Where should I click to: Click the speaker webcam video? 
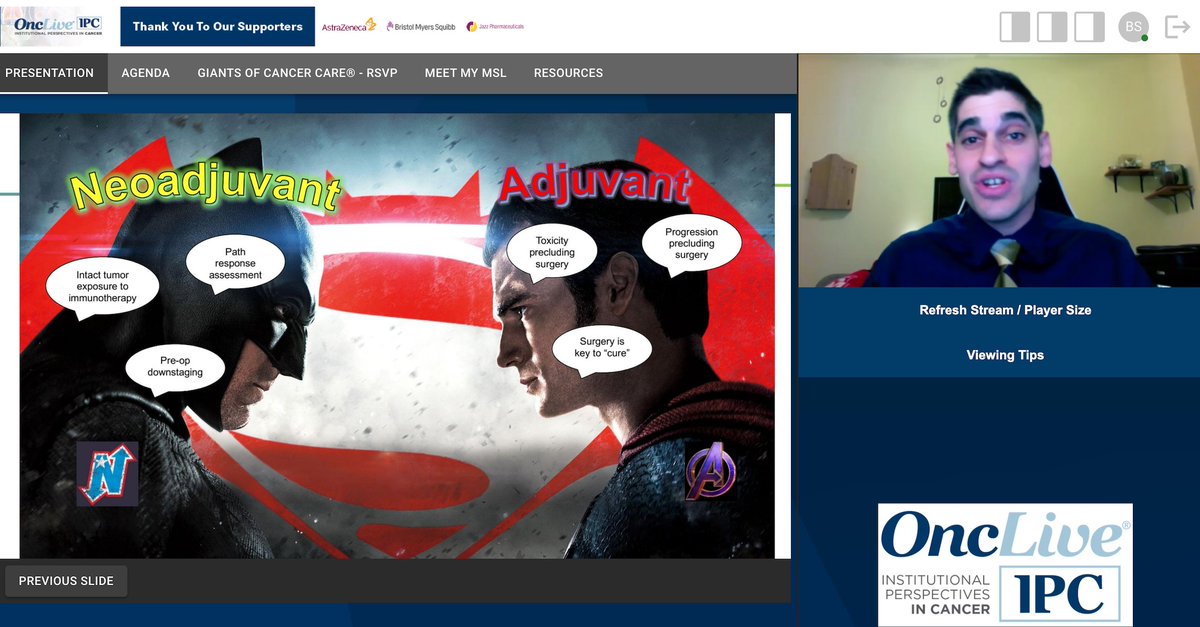coord(999,170)
